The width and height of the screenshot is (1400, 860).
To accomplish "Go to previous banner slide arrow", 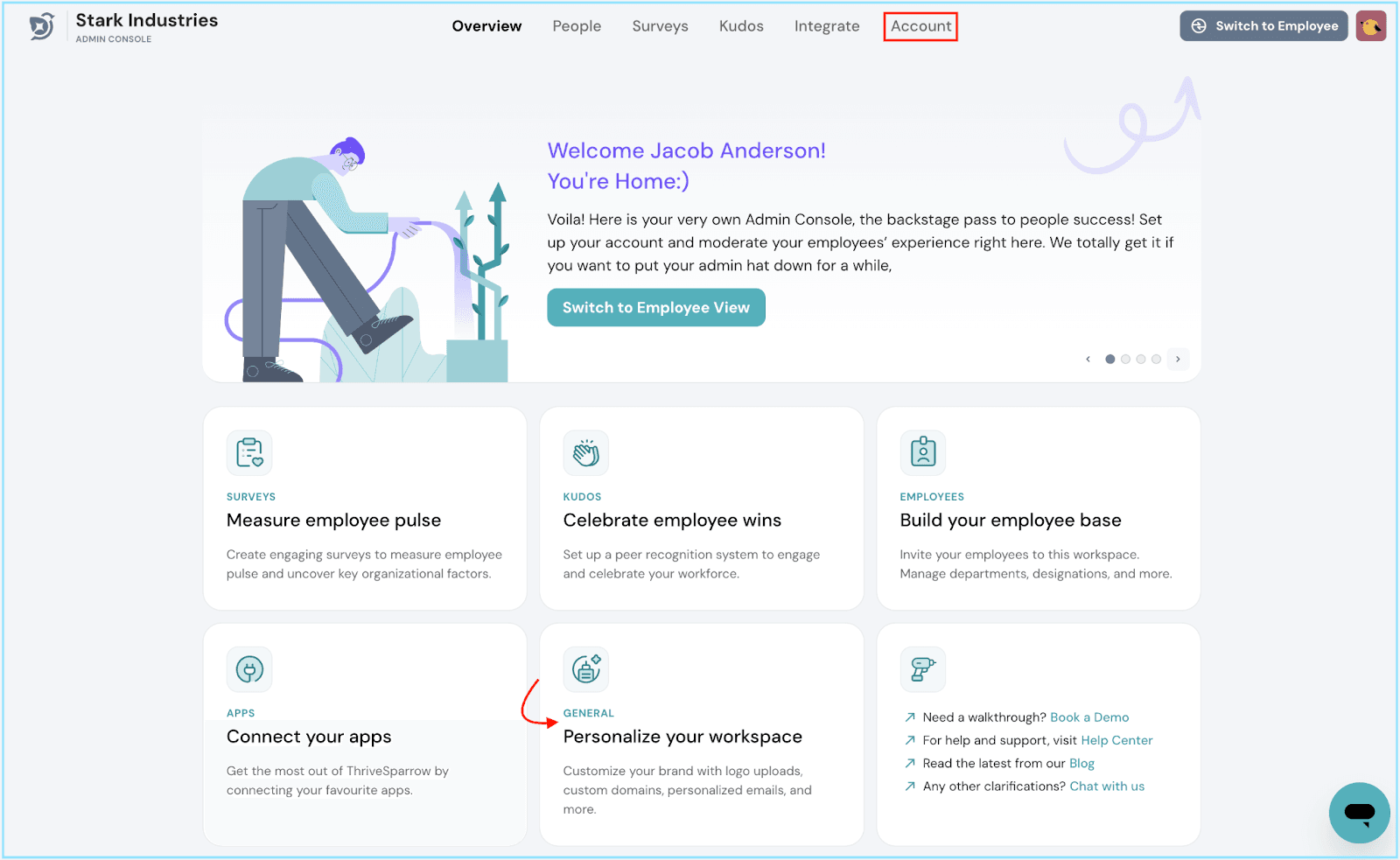I will 1088,359.
